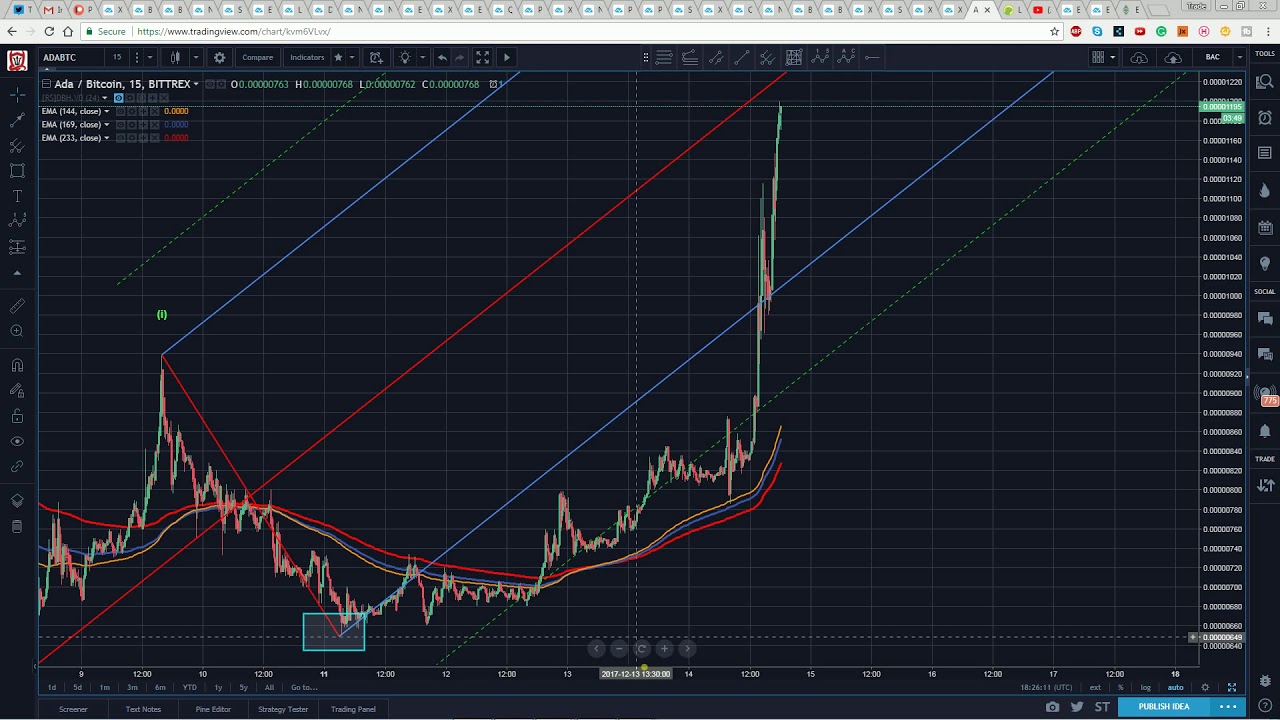Screen dimensions: 1280x720
Task: Open the EMA (233, close) indicator dropdown
Action: [106, 137]
